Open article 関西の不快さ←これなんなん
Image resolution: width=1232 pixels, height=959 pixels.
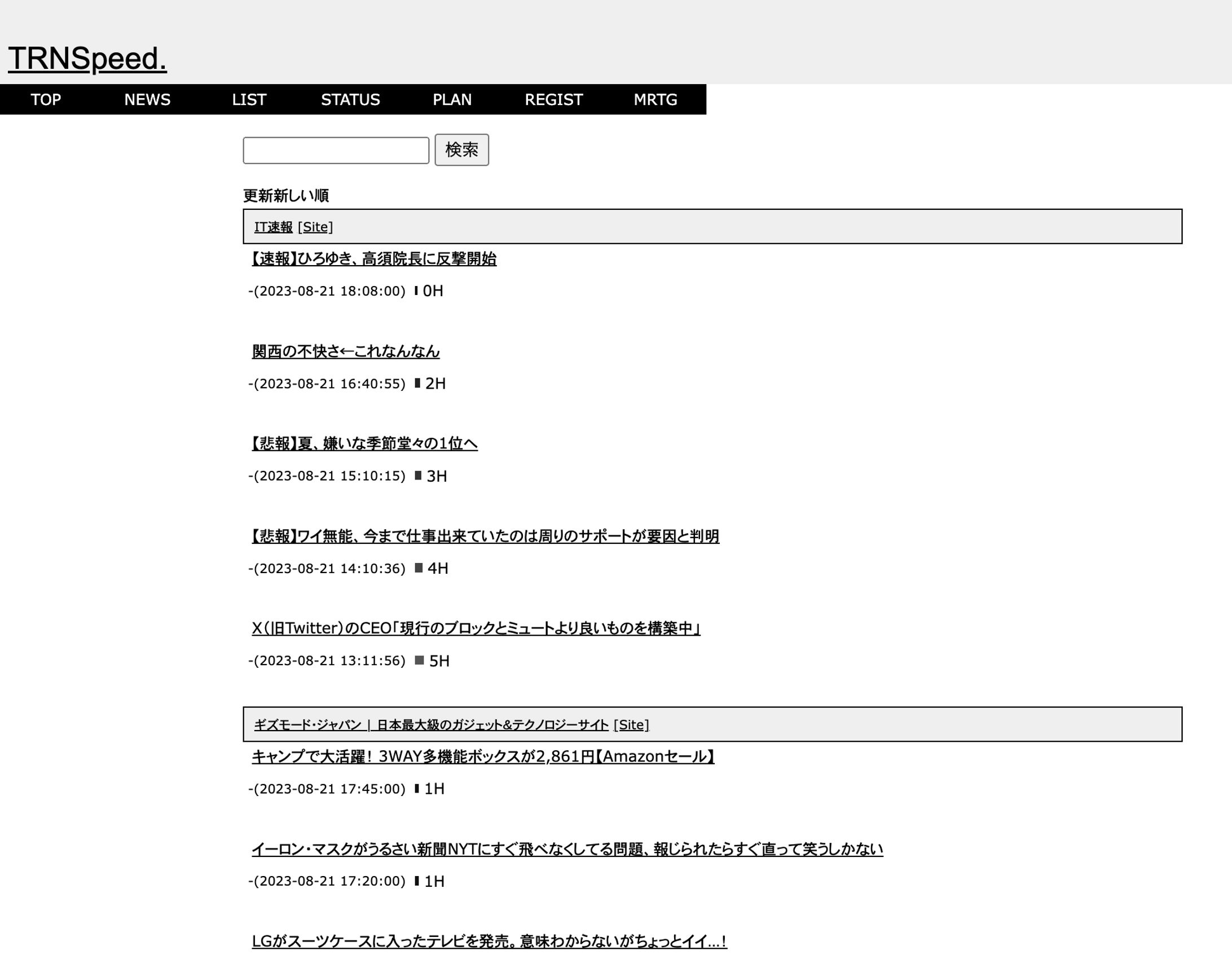345,351
